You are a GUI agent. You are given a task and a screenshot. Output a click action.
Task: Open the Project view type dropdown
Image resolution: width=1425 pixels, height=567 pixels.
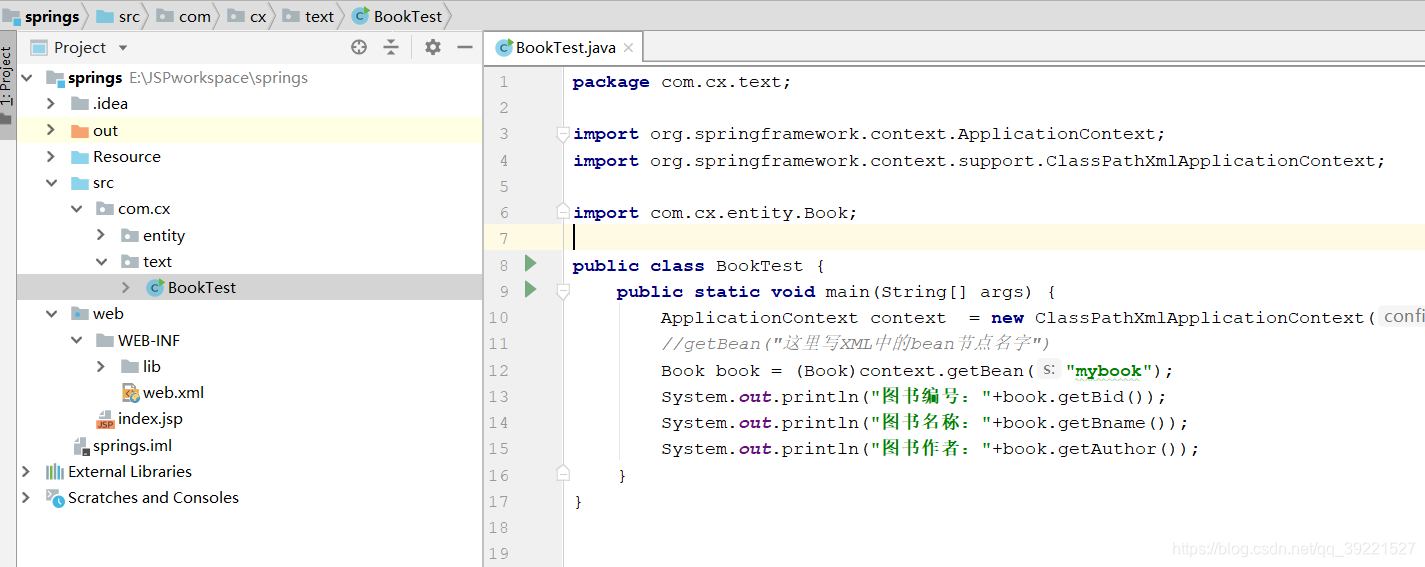pos(123,48)
